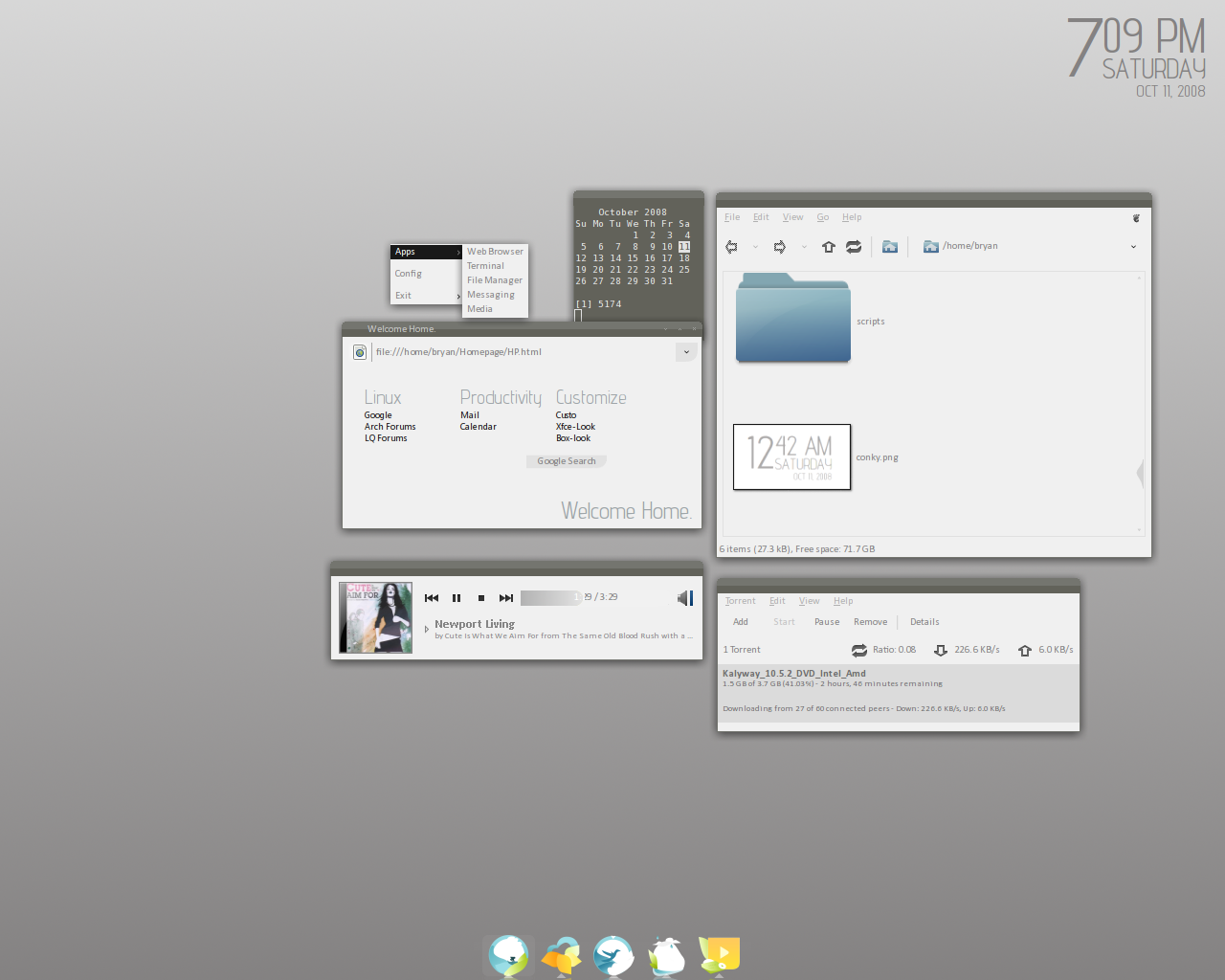Click the Home folder toolbar icon

(890, 247)
